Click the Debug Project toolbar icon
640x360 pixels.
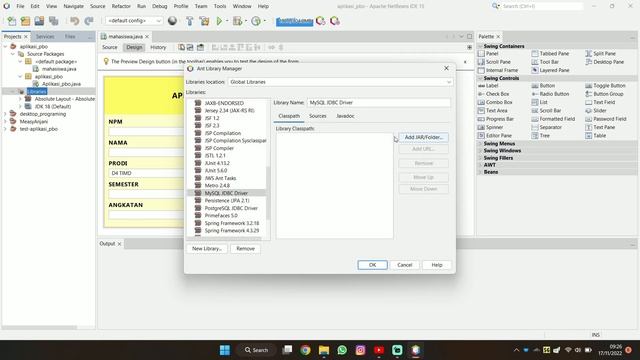pyautogui.click(x=238, y=21)
